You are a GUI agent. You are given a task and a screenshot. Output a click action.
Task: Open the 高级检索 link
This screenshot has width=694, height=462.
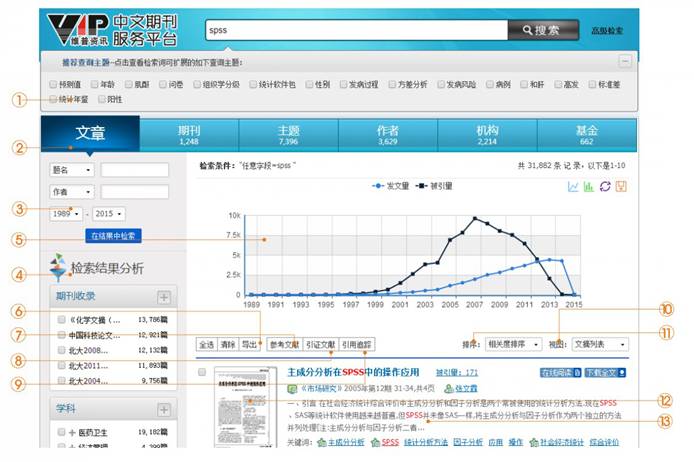(608, 31)
